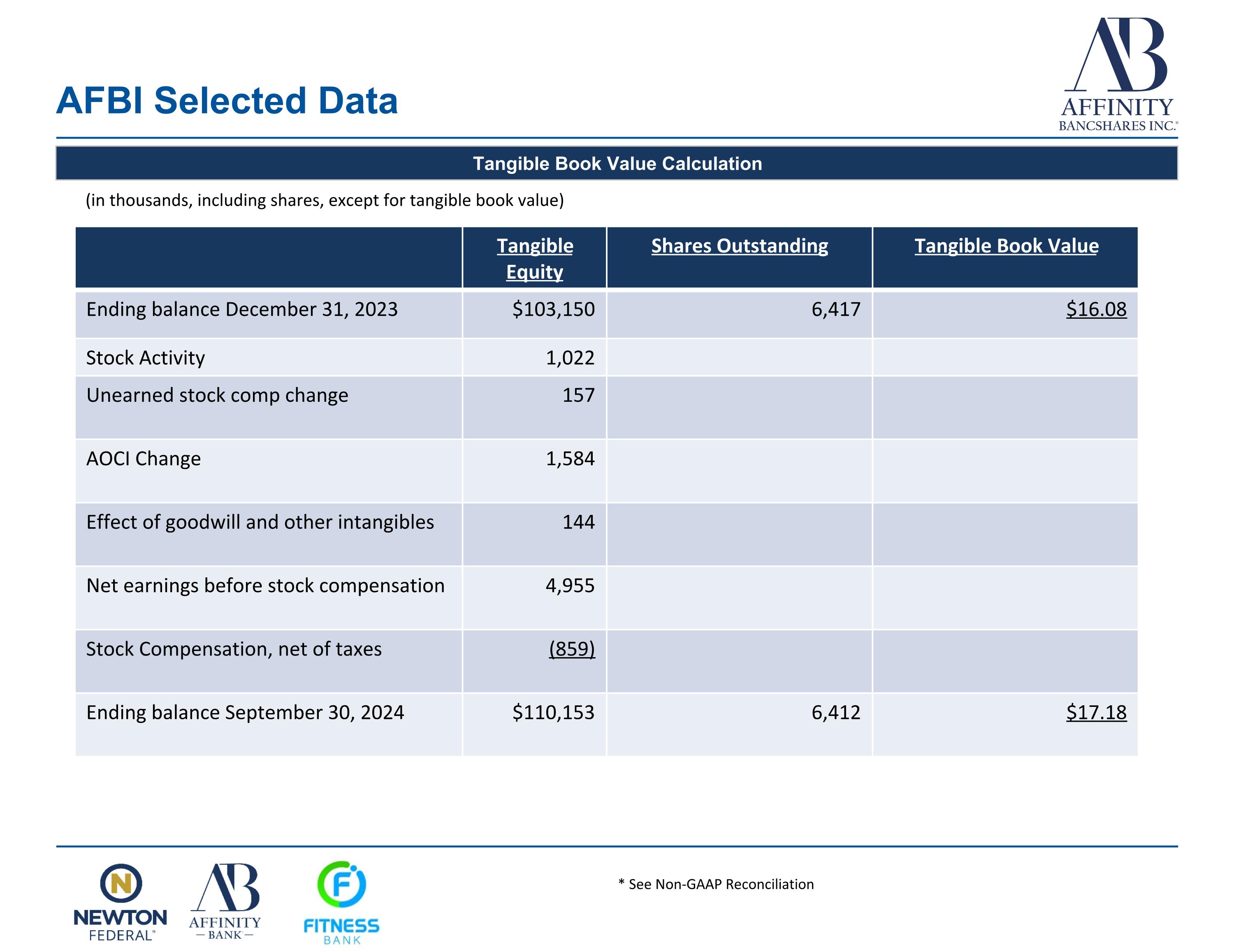
Task: Click the Affinity Bancshares Inc. logo
Action: [x=1118, y=74]
